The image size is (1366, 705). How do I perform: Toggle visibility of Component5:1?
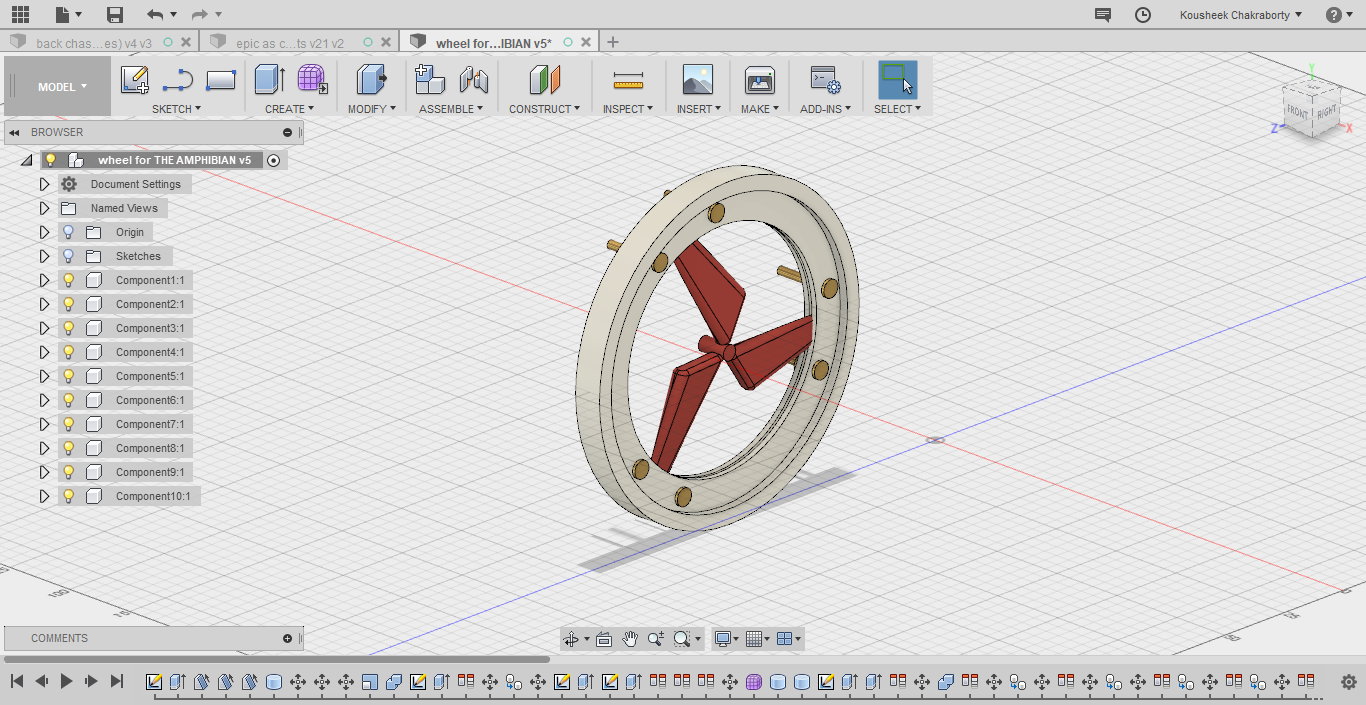coord(66,375)
